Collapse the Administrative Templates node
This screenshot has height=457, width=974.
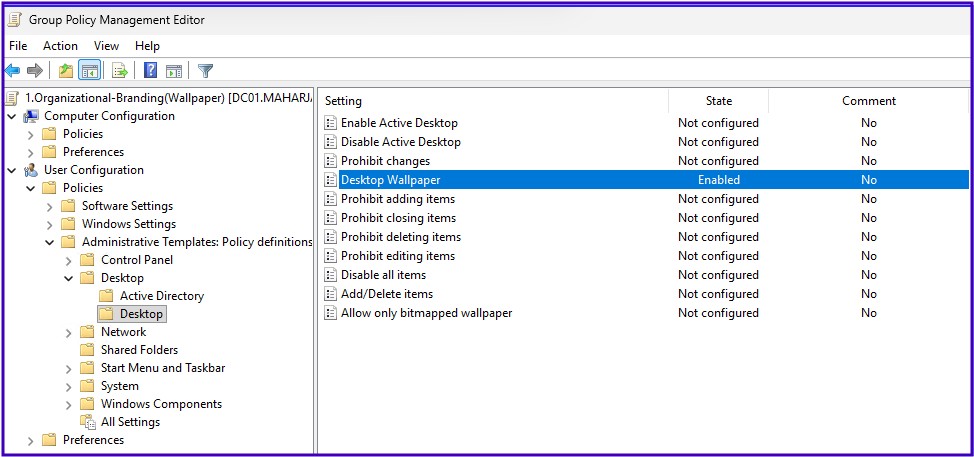[50, 242]
